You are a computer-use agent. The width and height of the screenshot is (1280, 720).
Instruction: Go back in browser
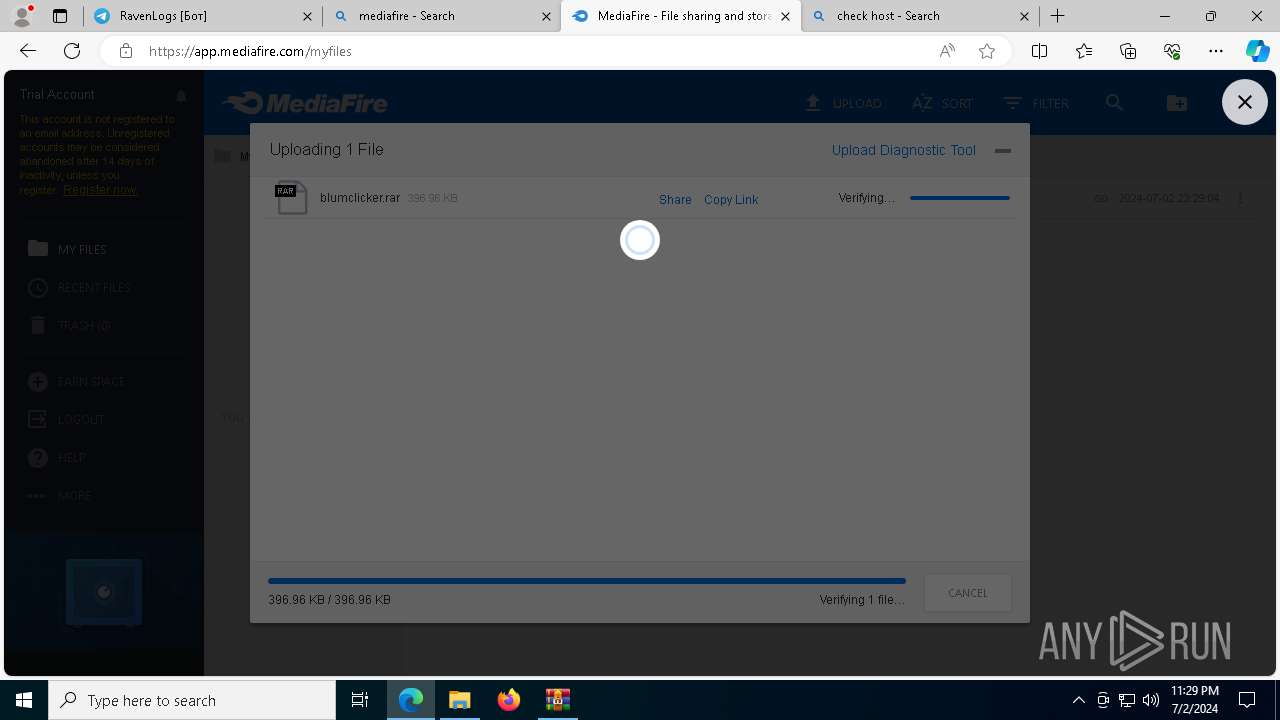(28, 51)
